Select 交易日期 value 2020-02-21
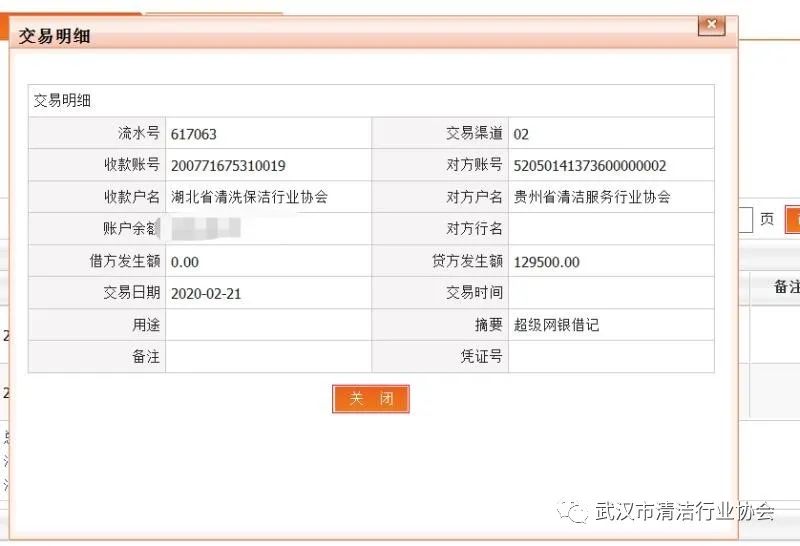The image size is (800, 546). pos(206,294)
